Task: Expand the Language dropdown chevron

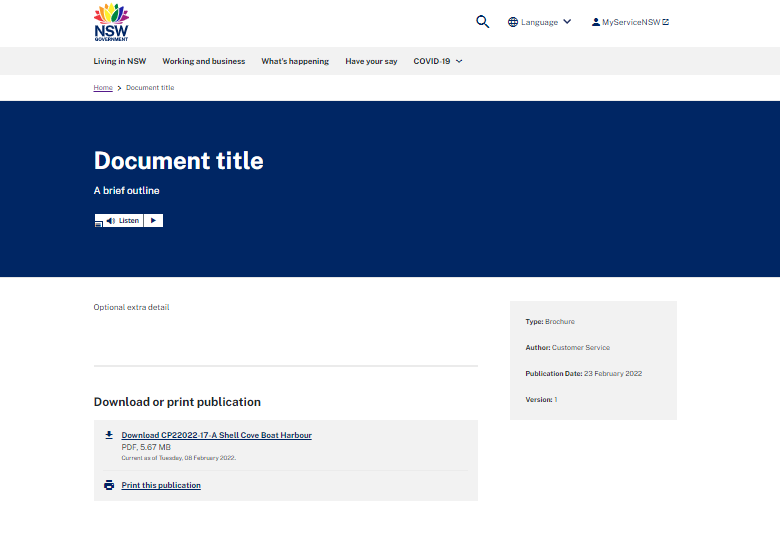Action: tap(567, 22)
